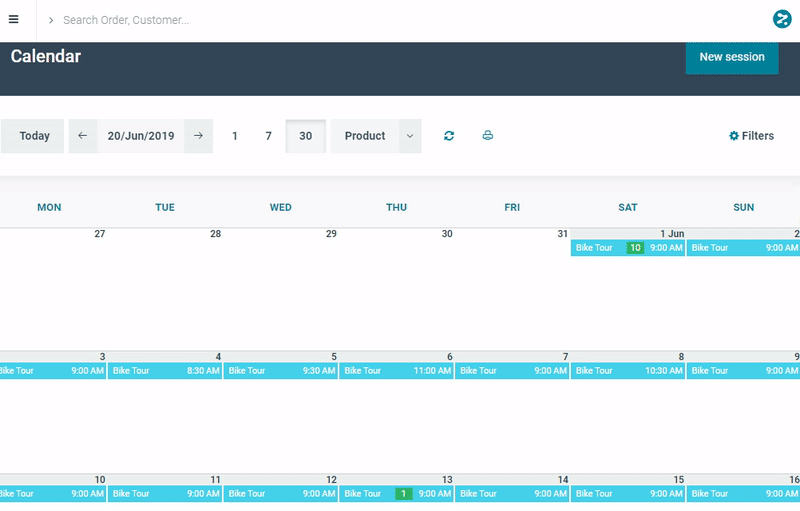Open Bike Tour session on 1 Jun
The height and width of the screenshot is (511, 800).
pyautogui.click(x=628, y=248)
